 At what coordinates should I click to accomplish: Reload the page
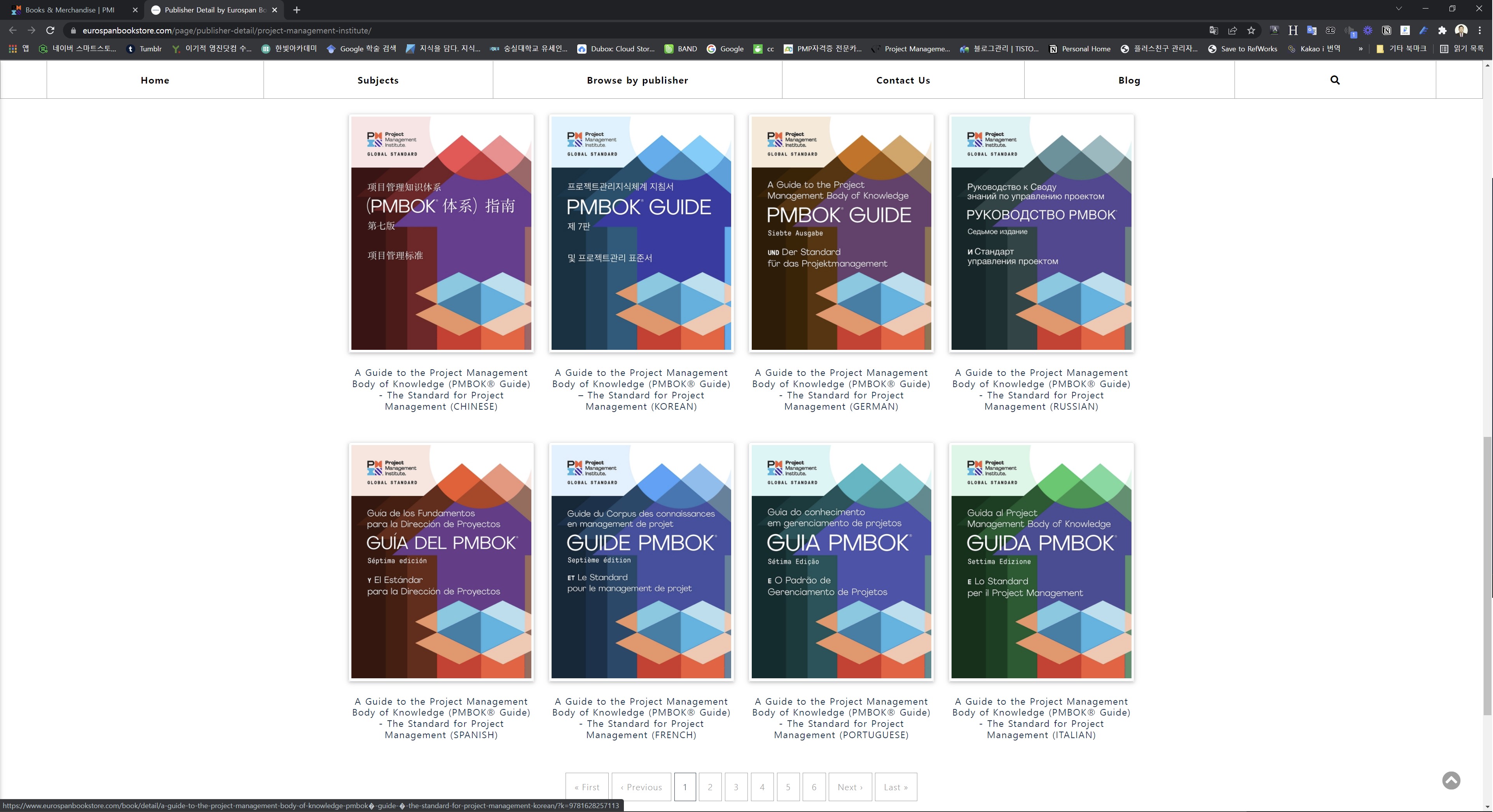(x=51, y=31)
